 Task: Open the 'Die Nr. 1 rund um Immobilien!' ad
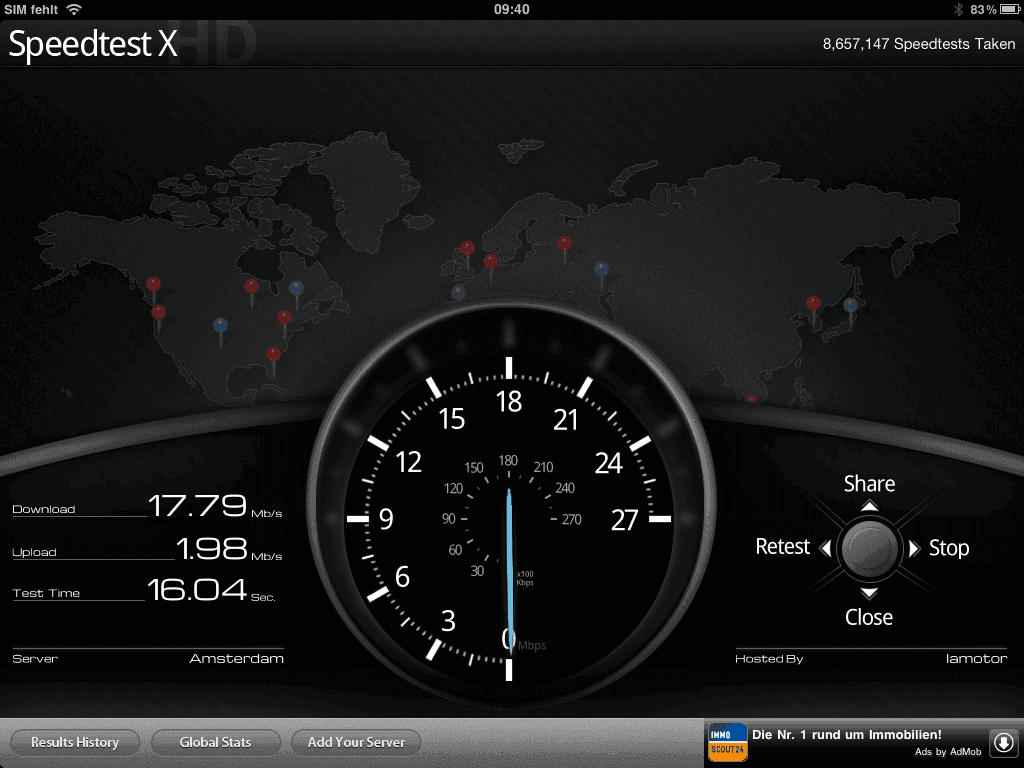pos(846,735)
